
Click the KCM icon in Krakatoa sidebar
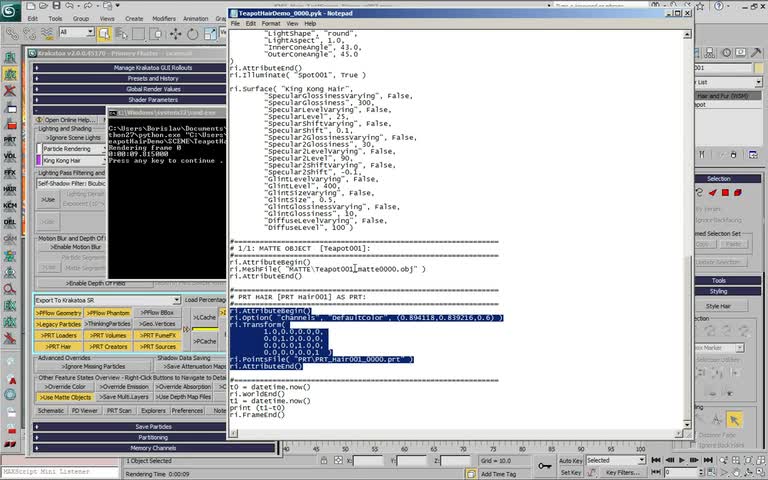tap(10, 206)
